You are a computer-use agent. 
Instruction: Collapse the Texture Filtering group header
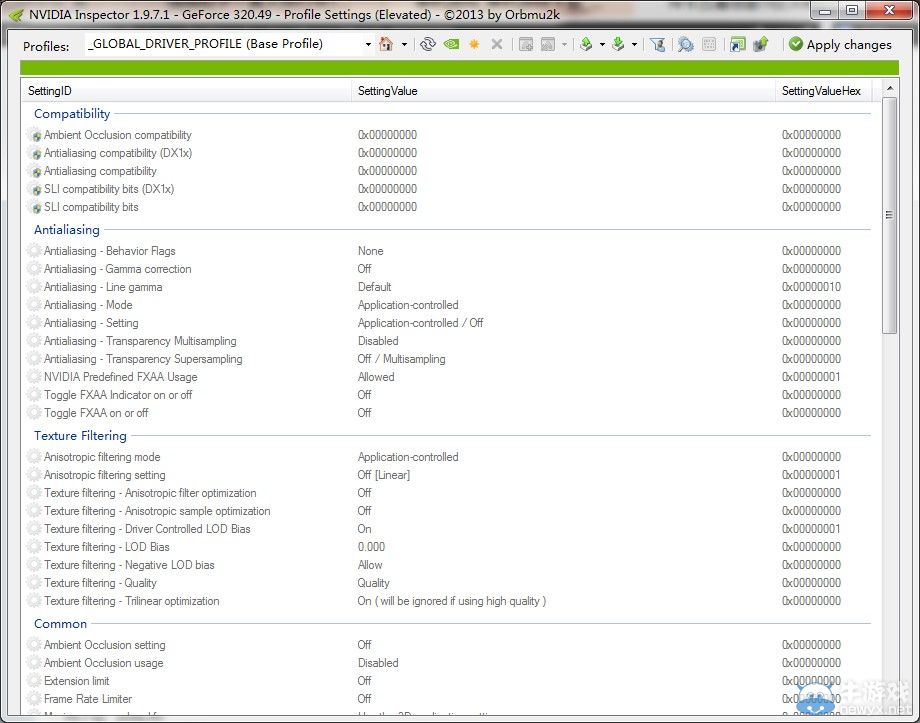80,436
